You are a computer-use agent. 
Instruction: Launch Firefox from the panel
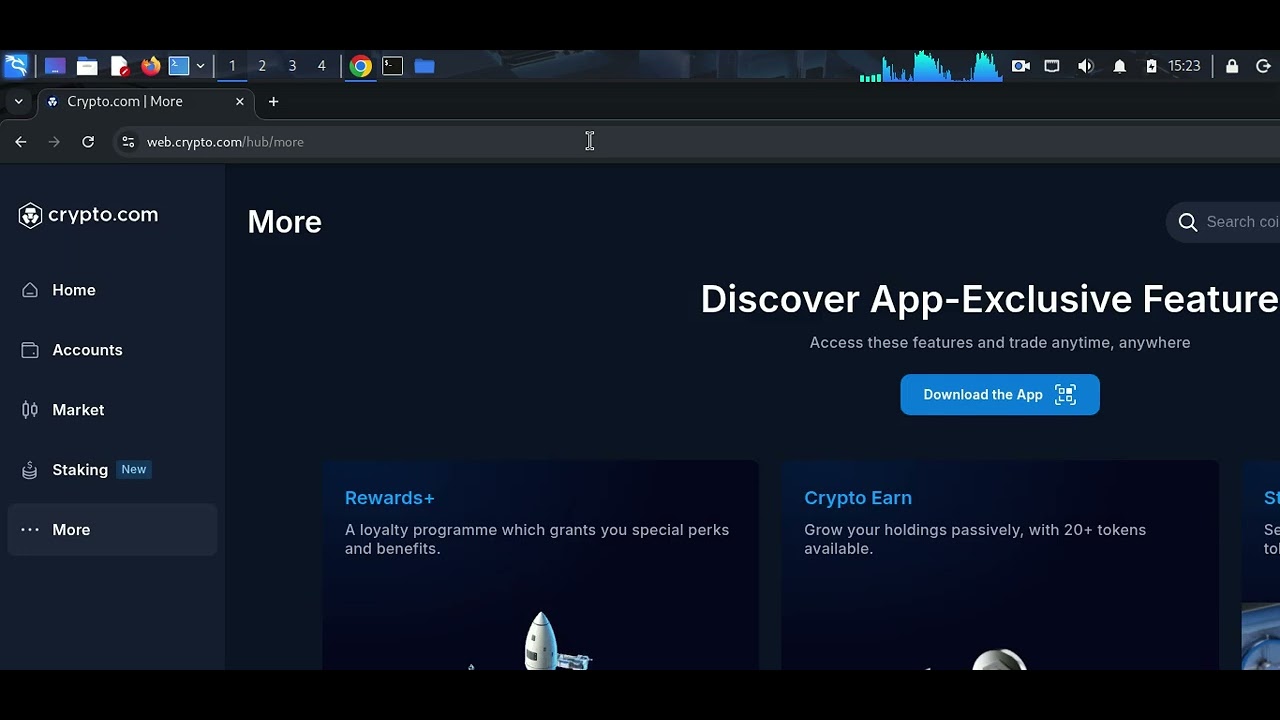point(150,66)
